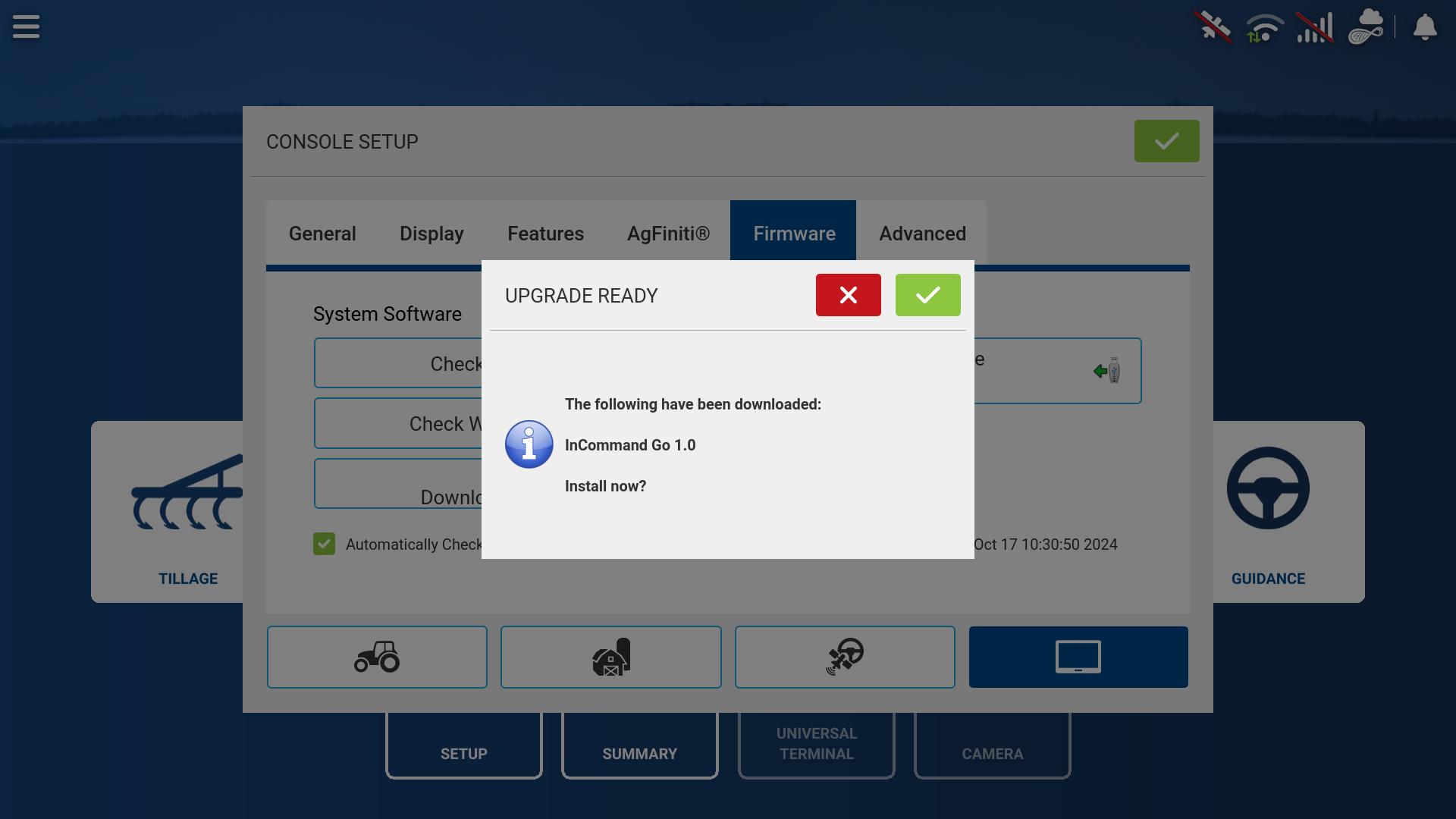This screenshot has width=1456, height=819.
Task: Select the tractor configuration tab icon
Action: pos(377,657)
